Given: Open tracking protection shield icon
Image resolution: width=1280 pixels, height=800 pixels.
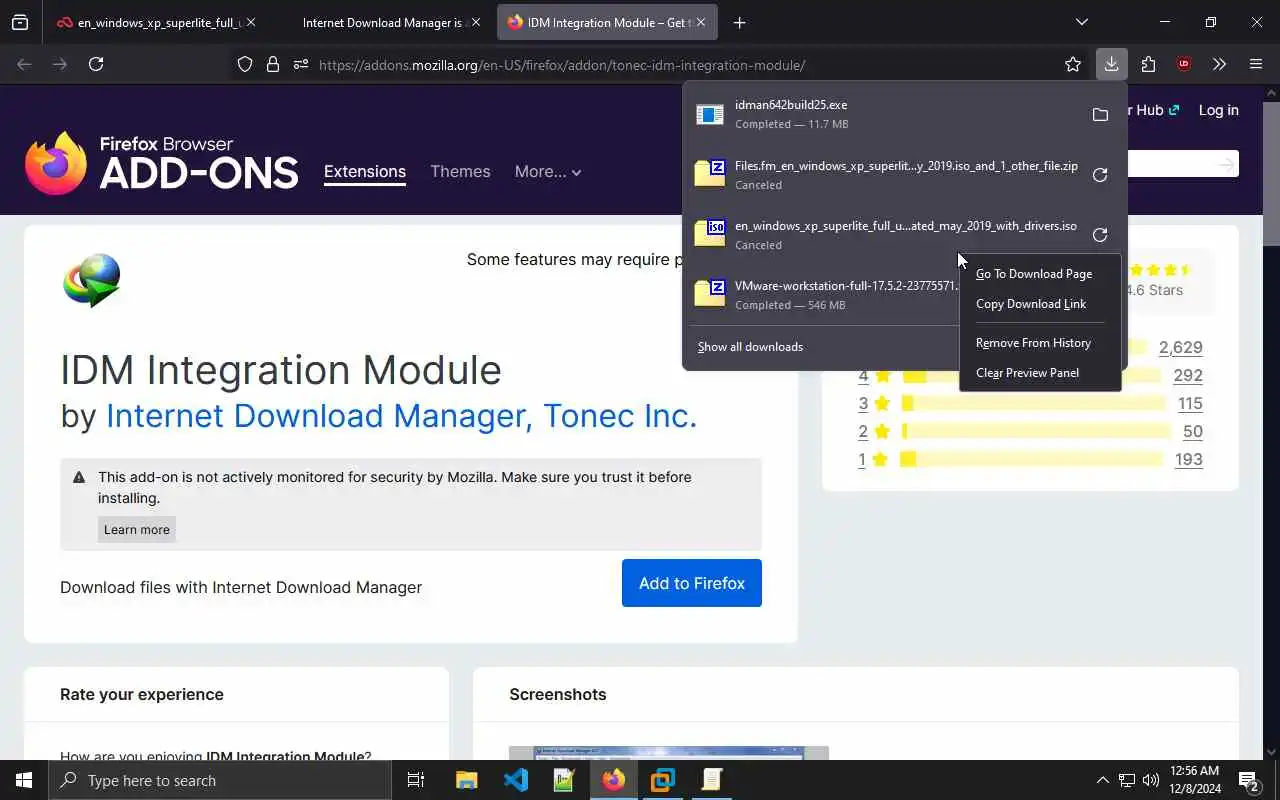Looking at the screenshot, I should (245, 65).
